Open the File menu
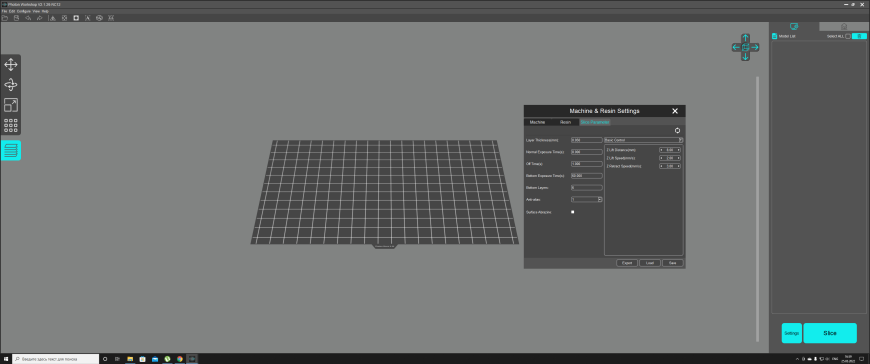870x364 pixels. 4,11
